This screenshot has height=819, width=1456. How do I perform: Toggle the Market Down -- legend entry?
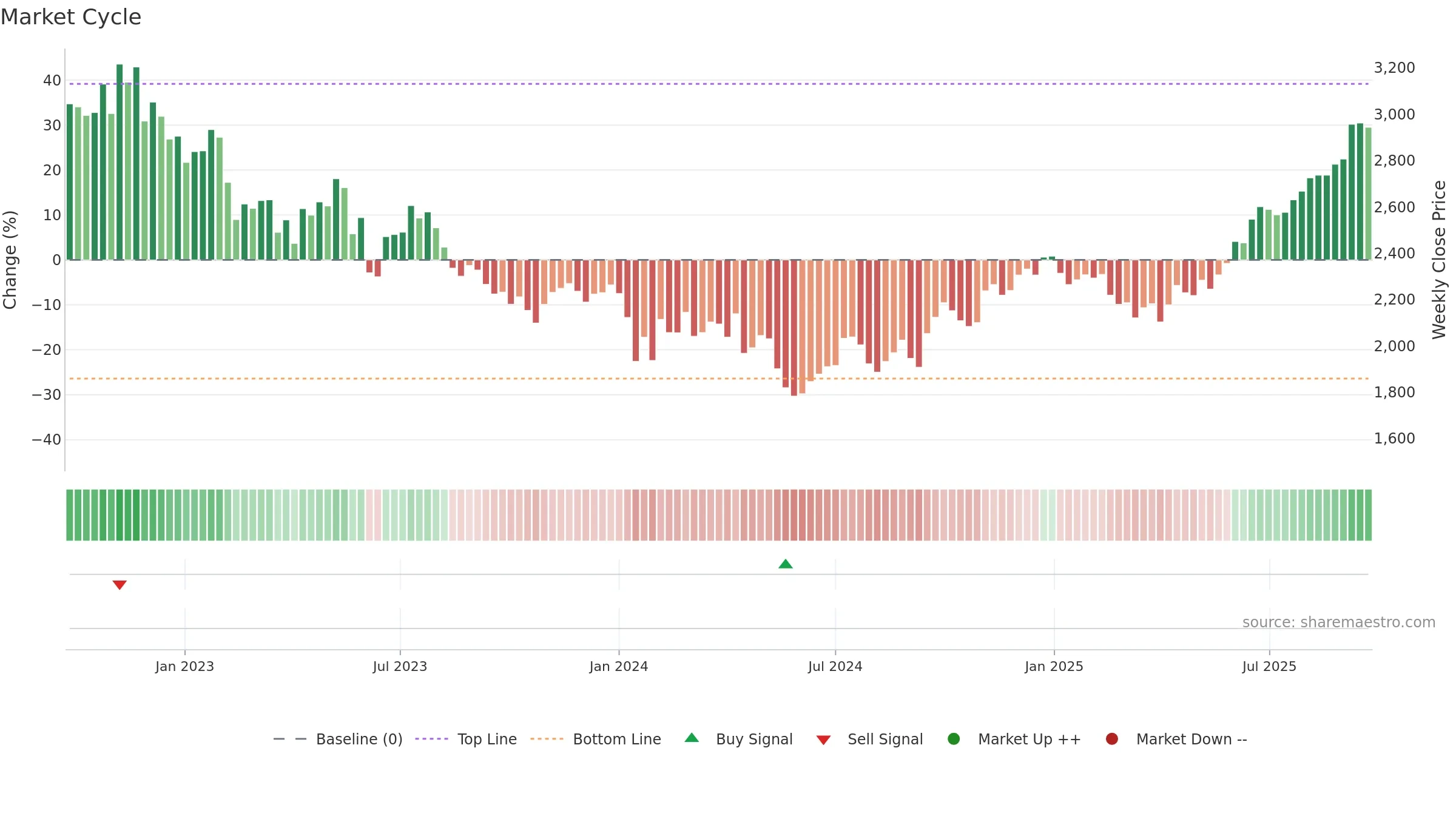tap(1176, 739)
